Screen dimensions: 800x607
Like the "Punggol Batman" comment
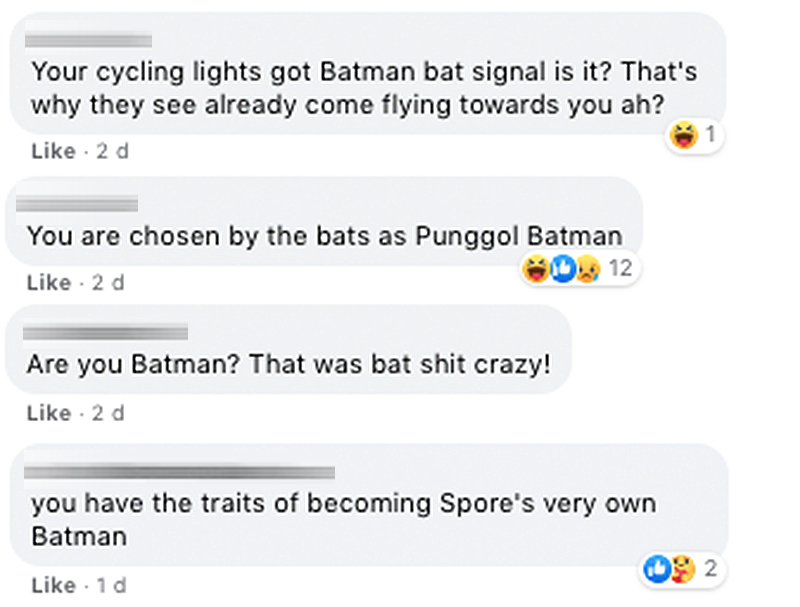pos(49,283)
